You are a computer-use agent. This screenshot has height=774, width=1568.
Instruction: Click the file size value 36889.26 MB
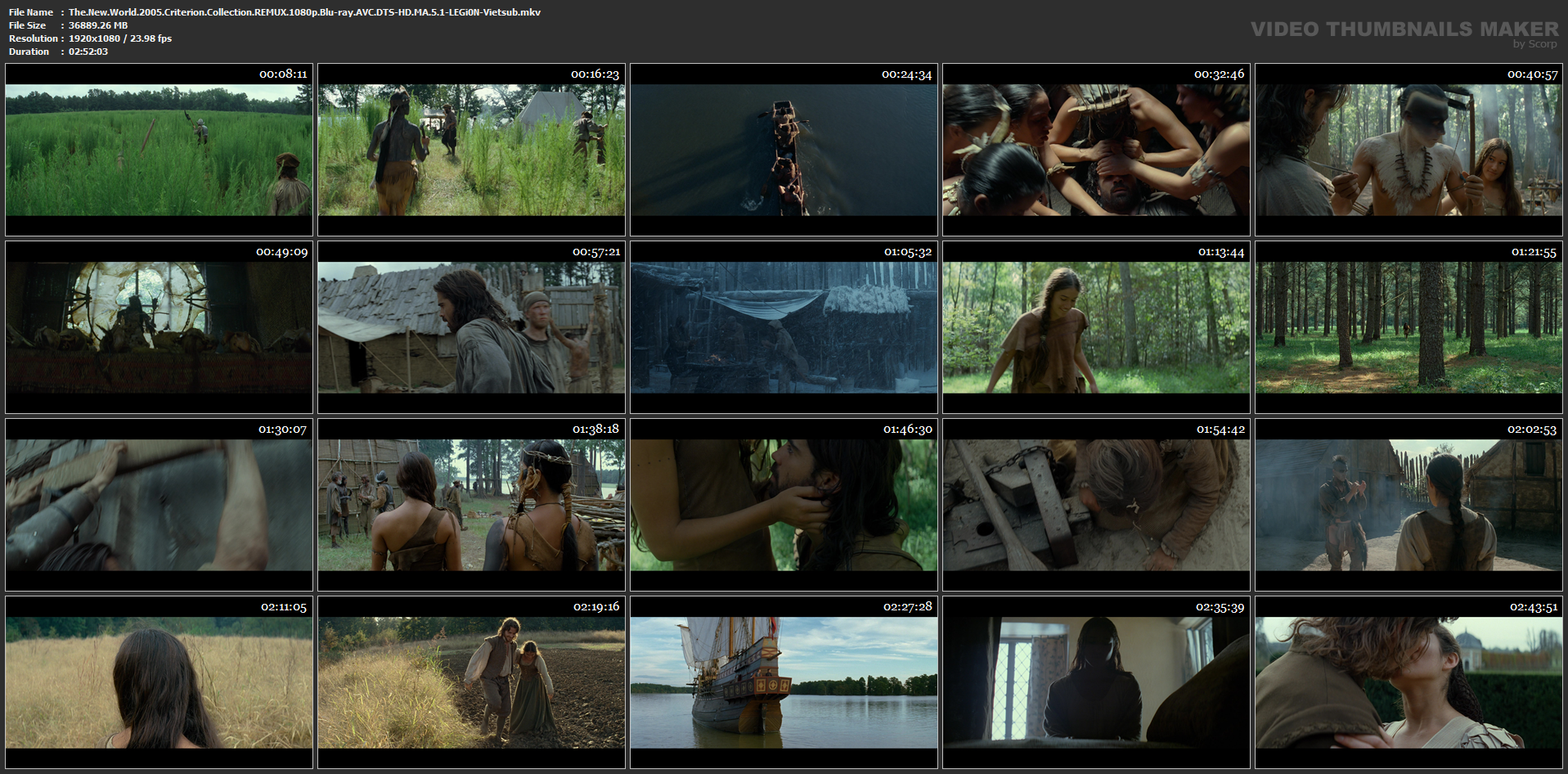click(x=98, y=25)
